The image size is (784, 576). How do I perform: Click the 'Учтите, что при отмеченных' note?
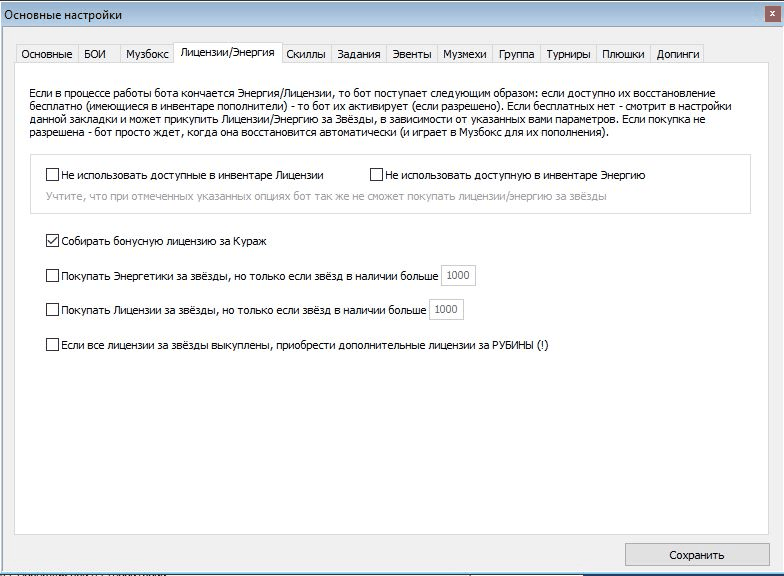pyautogui.click(x=326, y=196)
